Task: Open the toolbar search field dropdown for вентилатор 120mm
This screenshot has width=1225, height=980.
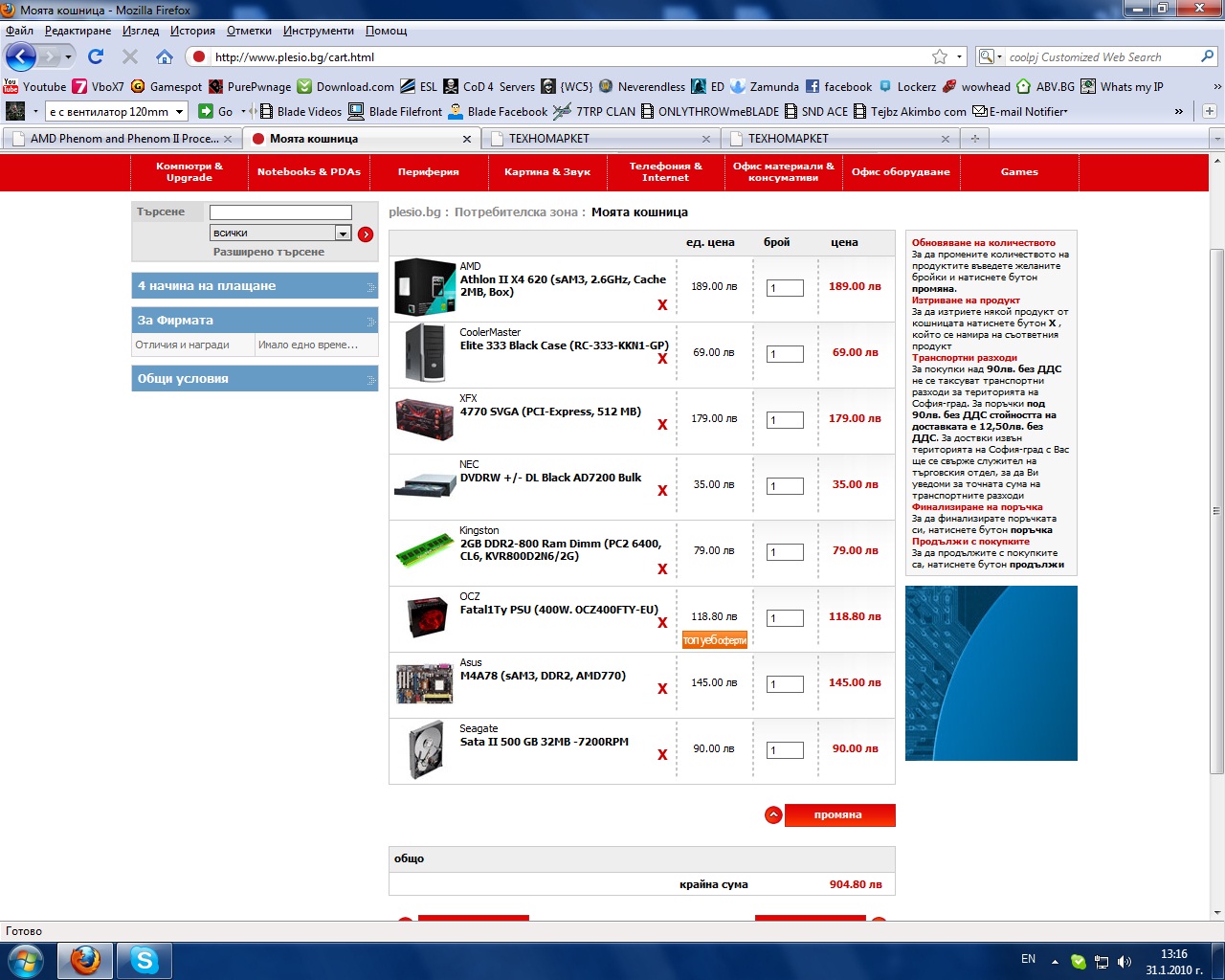Action: pos(179,111)
